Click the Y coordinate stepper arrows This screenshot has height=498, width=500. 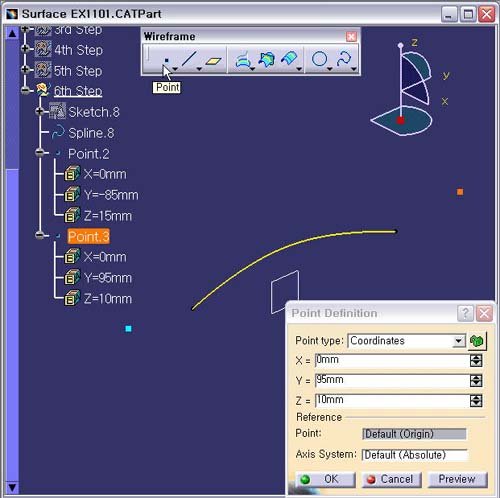coord(476,381)
